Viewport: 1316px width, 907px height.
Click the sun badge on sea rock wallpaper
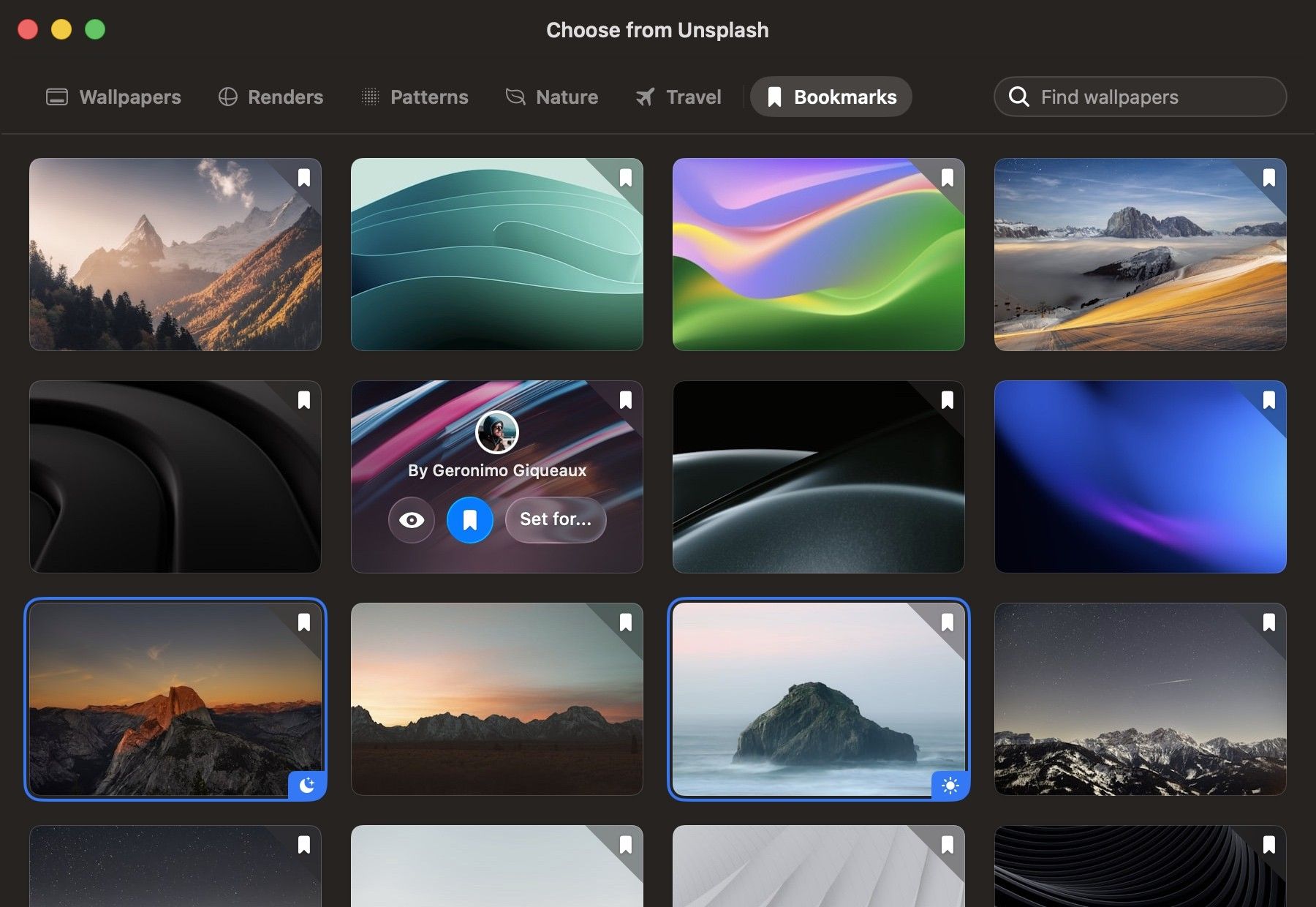tap(950, 786)
